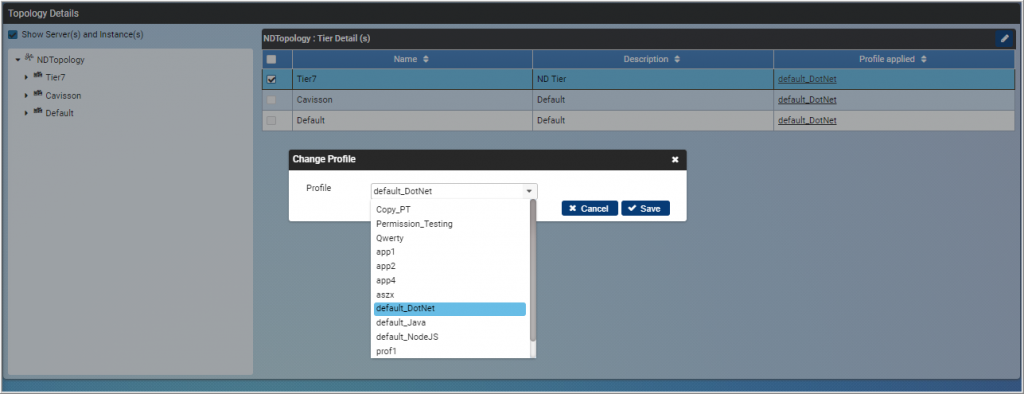Close the Change Profile dialog with X
The width and height of the screenshot is (1024, 394).
click(675, 159)
